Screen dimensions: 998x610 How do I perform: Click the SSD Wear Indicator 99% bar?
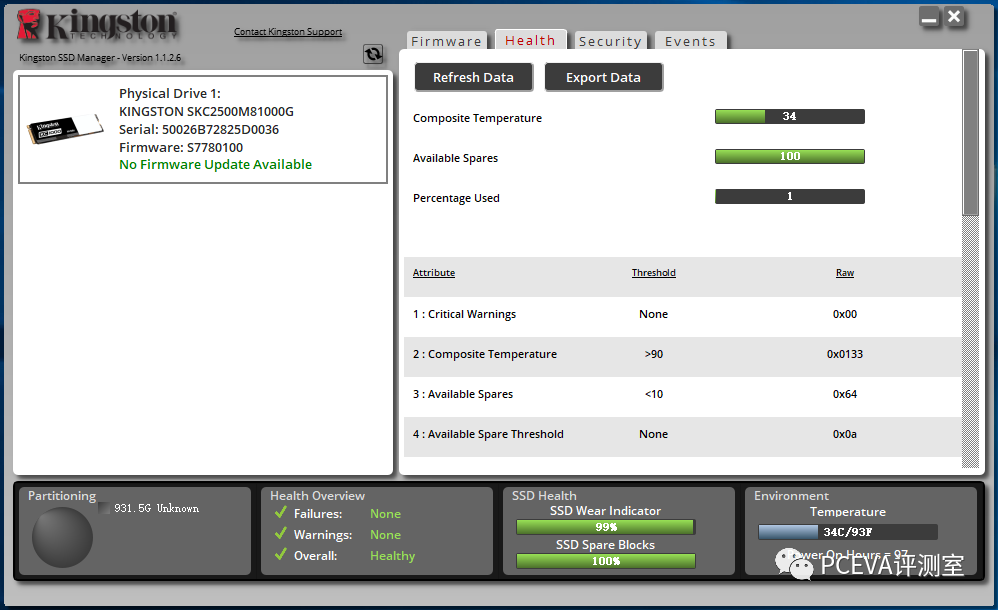tap(605, 527)
